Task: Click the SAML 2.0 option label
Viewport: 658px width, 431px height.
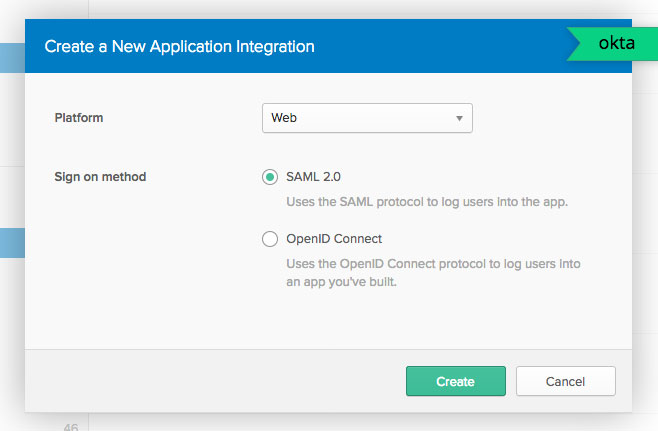Action: (x=314, y=177)
